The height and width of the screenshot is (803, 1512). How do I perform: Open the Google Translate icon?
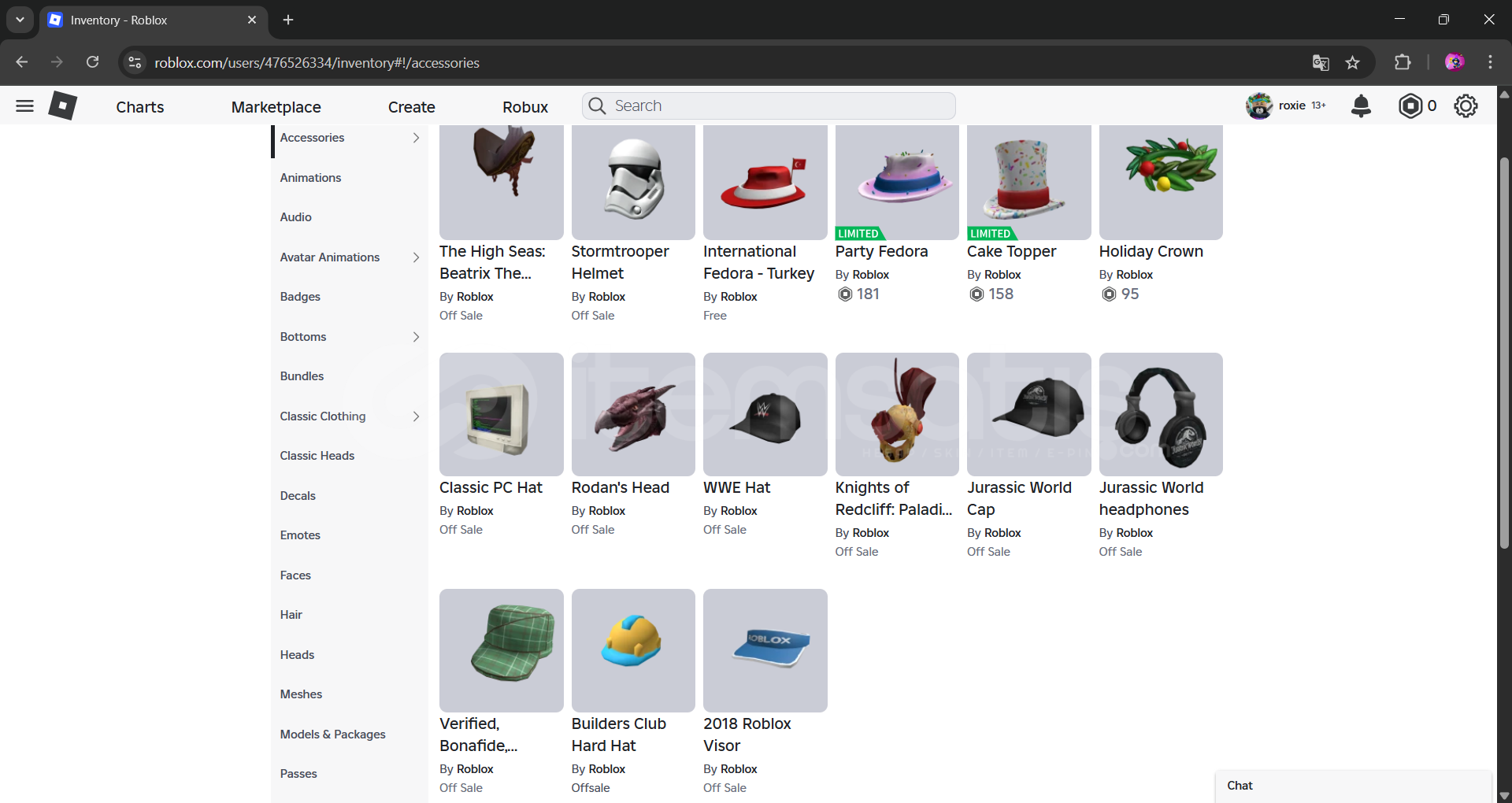pyautogui.click(x=1321, y=63)
